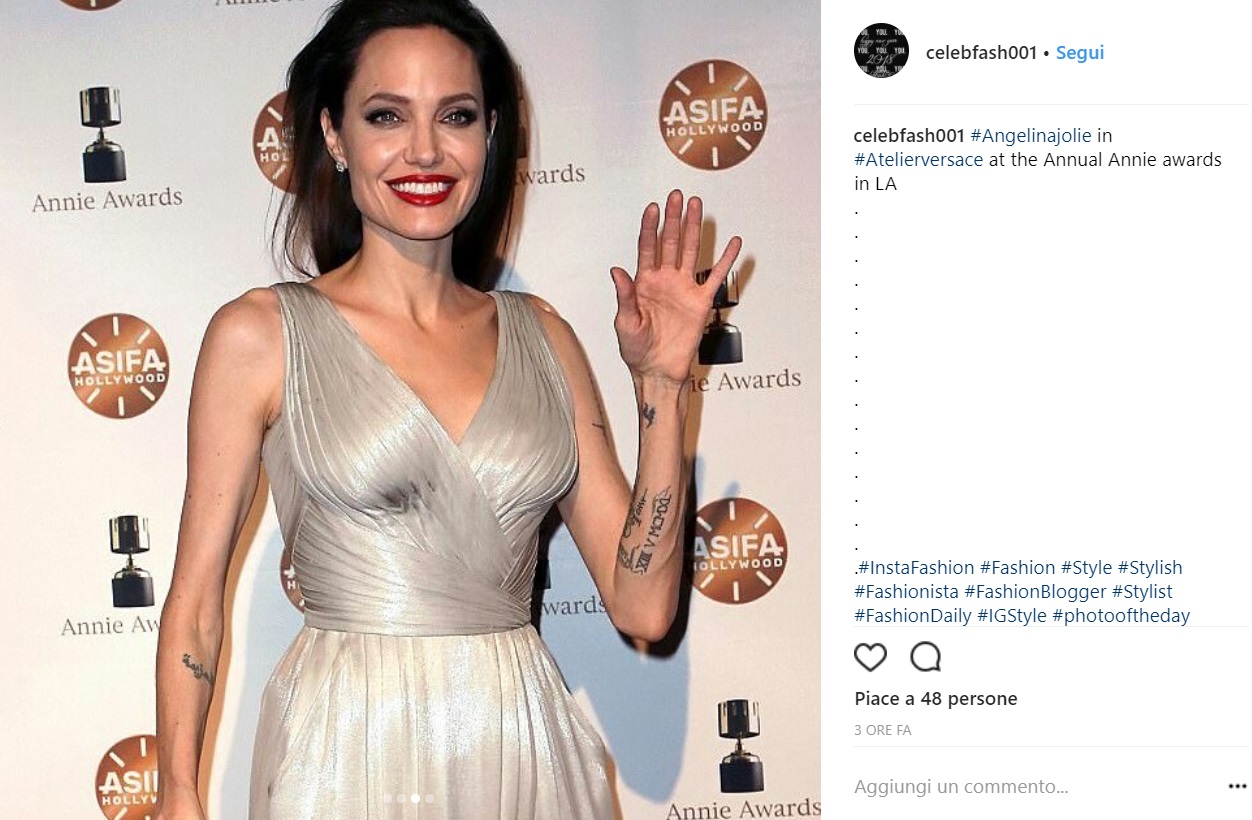Open the #IGStyle hashtag
This screenshot has height=820, width=1252.
pyautogui.click(x=1012, y=616)
